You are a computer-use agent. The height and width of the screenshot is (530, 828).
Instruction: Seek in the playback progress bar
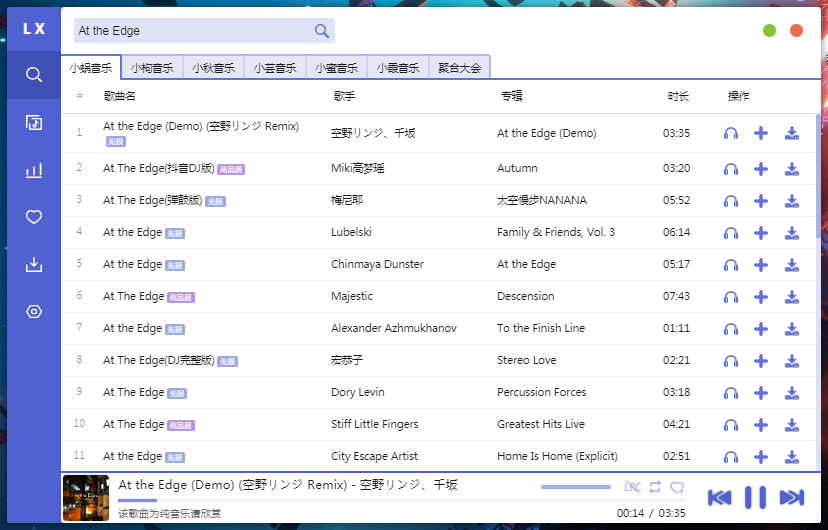tap(402, 500)
